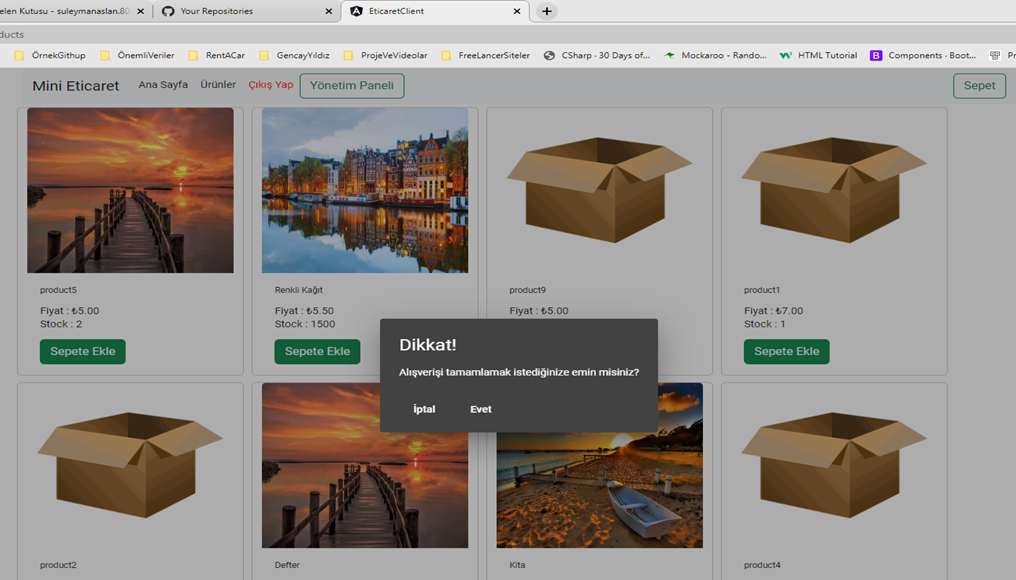This screenshot has height=580, width=1016.
Task: Cancel the dialog with İptal
Action: (424, 409)
